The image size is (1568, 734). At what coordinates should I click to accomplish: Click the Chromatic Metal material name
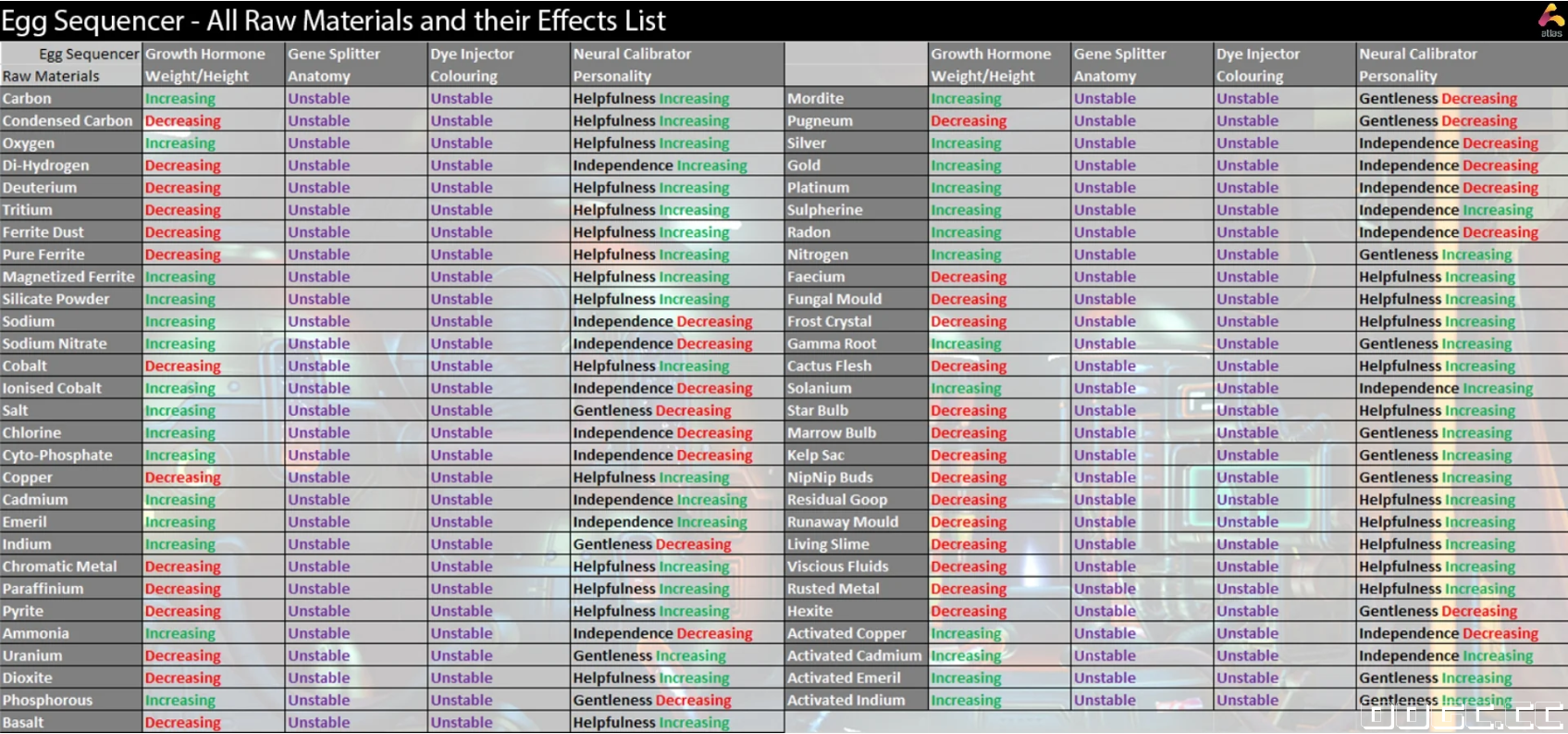[x=60, y=566]
